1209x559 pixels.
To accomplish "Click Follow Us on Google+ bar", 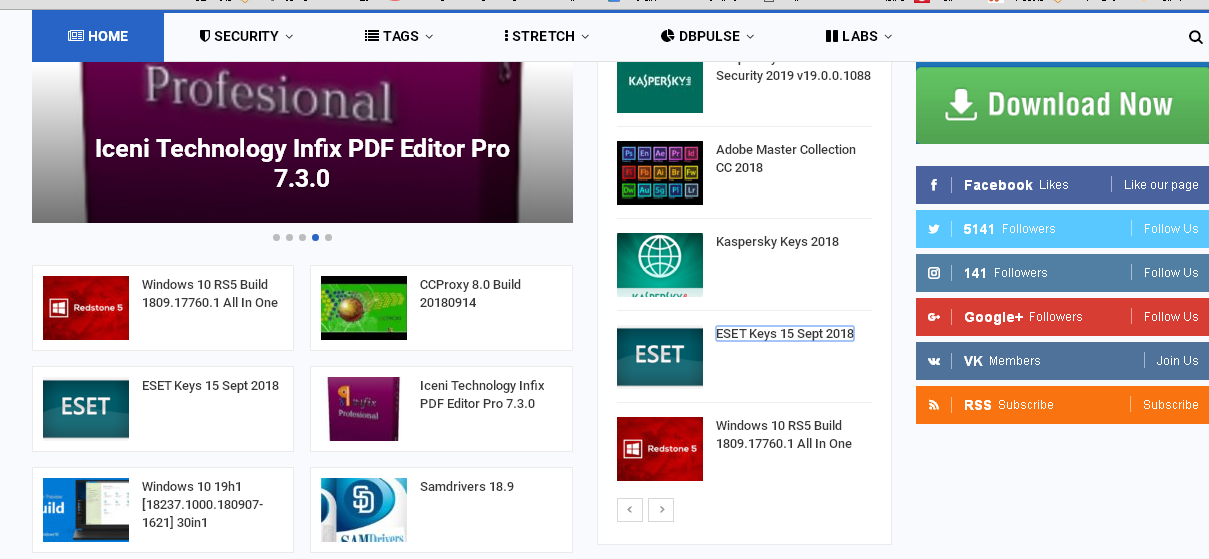I will (x=1171, y=317).
